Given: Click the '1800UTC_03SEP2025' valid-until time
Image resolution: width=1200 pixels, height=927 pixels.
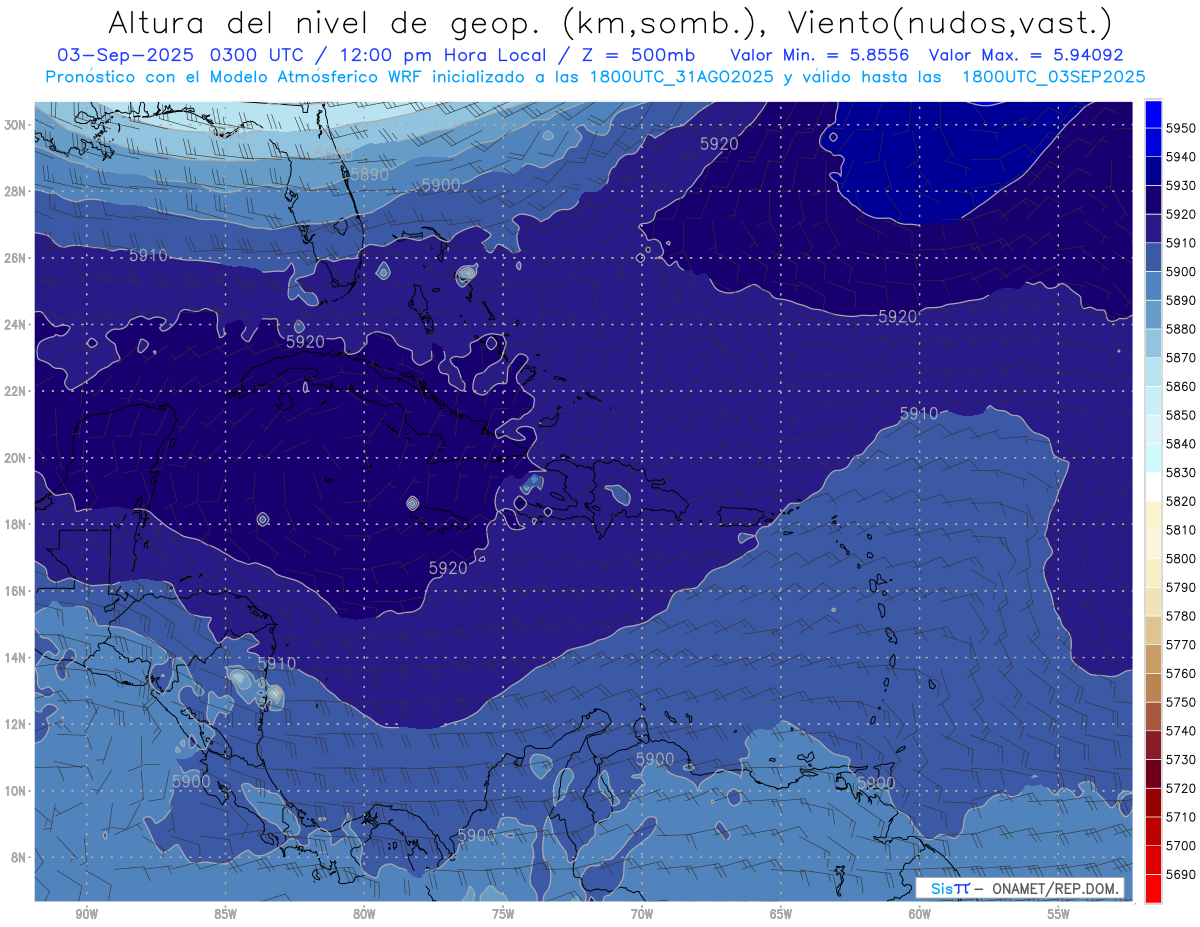Looking at the screenshot, I should 1053,77.
